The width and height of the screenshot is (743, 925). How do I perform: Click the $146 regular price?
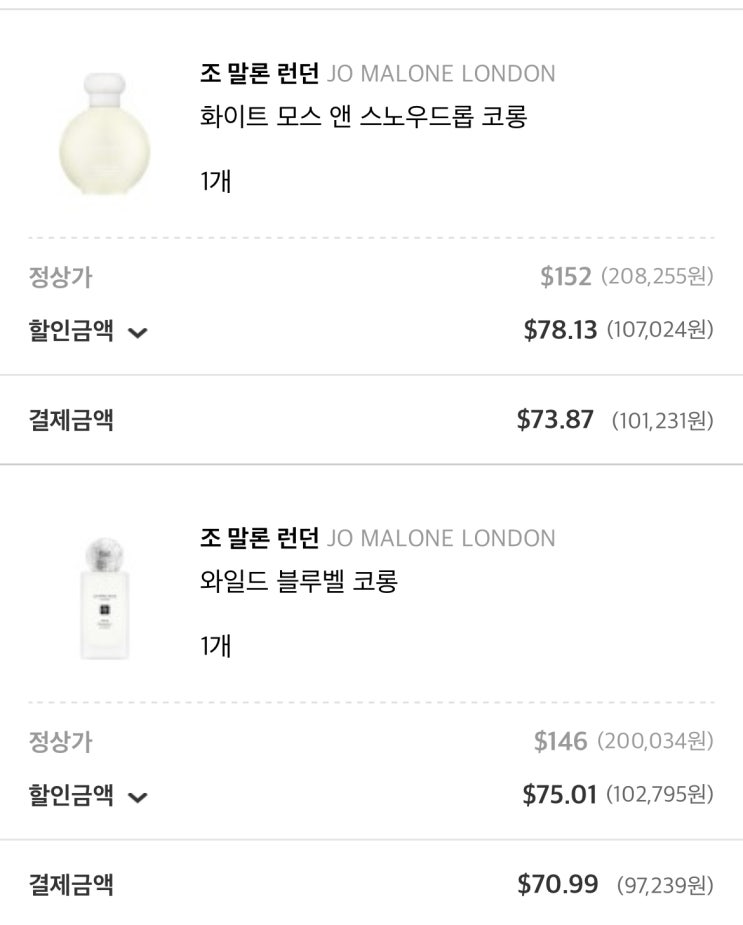point(560,741)
